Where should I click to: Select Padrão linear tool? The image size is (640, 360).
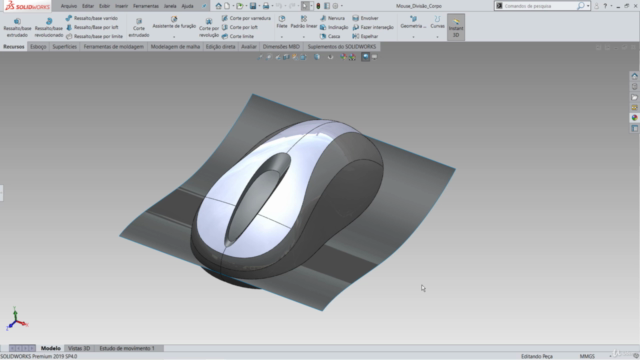(x=304, y=22)
